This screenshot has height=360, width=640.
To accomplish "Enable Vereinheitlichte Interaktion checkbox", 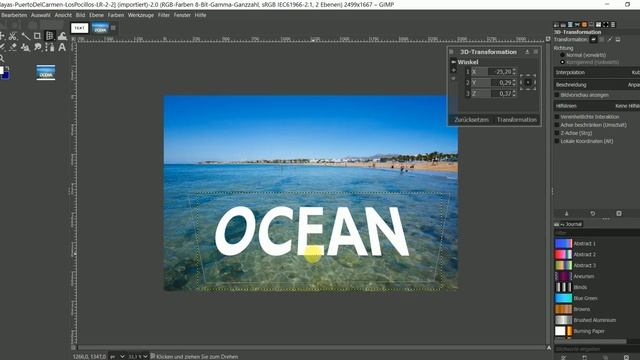I will [x=557, y=117].
